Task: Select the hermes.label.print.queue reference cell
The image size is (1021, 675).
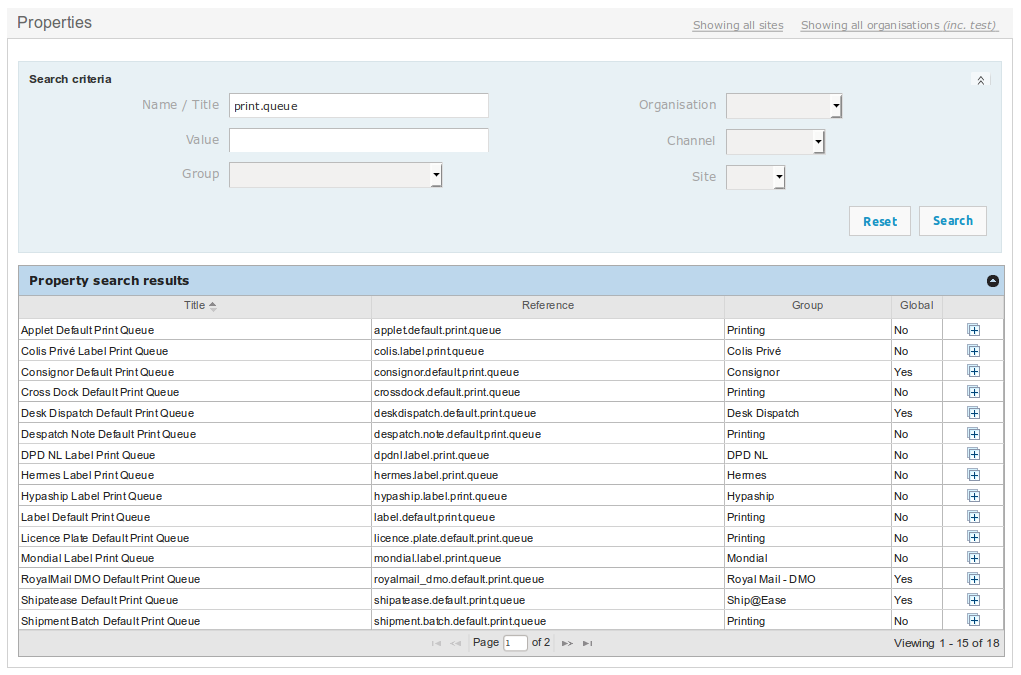Action: point(548,475)
